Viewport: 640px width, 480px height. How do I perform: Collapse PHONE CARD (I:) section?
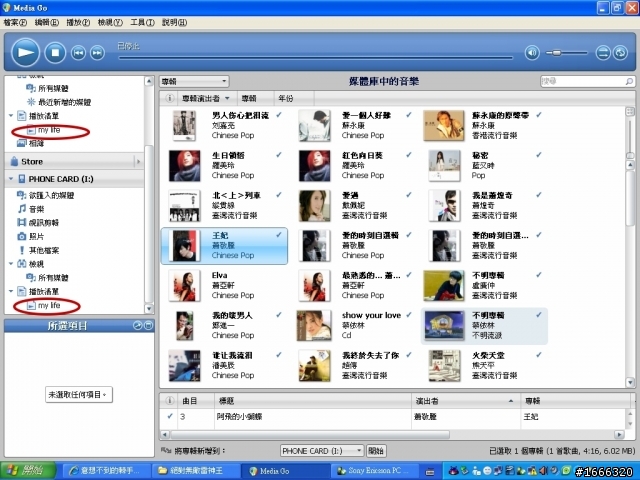tap(11, 179)
